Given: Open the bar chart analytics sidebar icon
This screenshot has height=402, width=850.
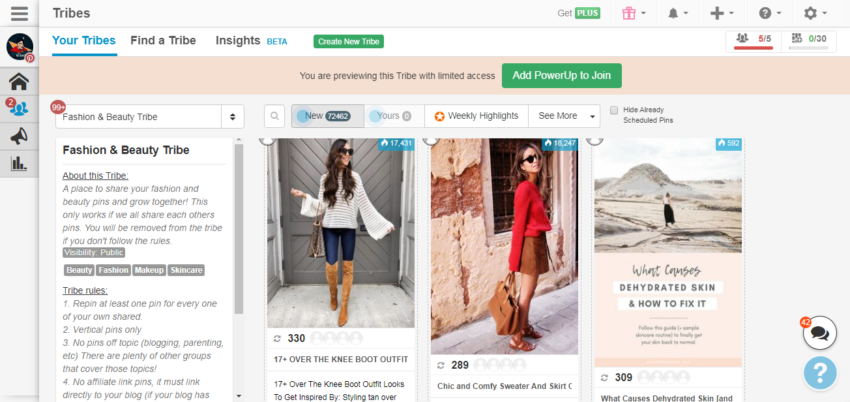Looking at the screenshot, I should 18,163.
